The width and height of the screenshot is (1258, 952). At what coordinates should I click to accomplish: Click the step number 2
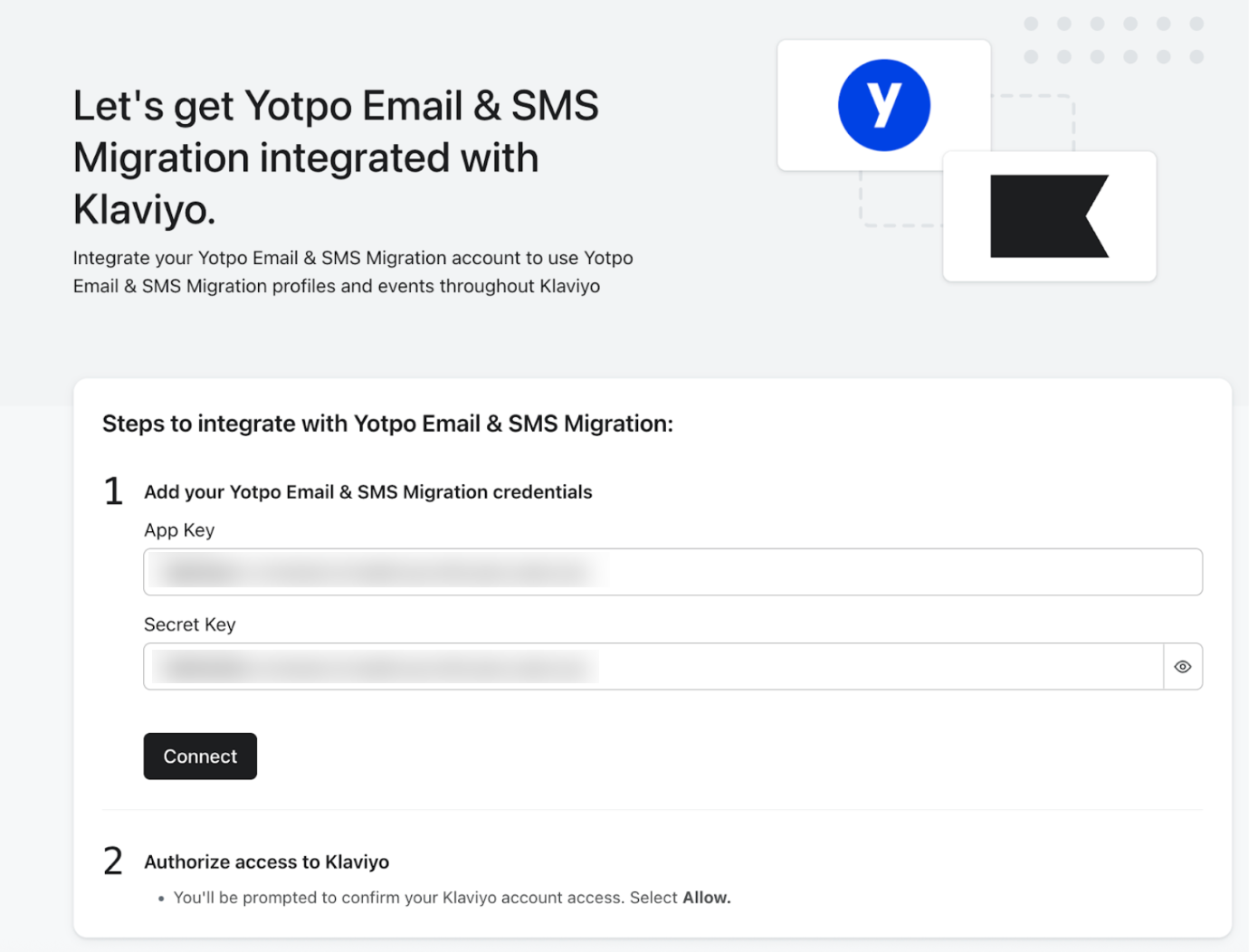113,862
